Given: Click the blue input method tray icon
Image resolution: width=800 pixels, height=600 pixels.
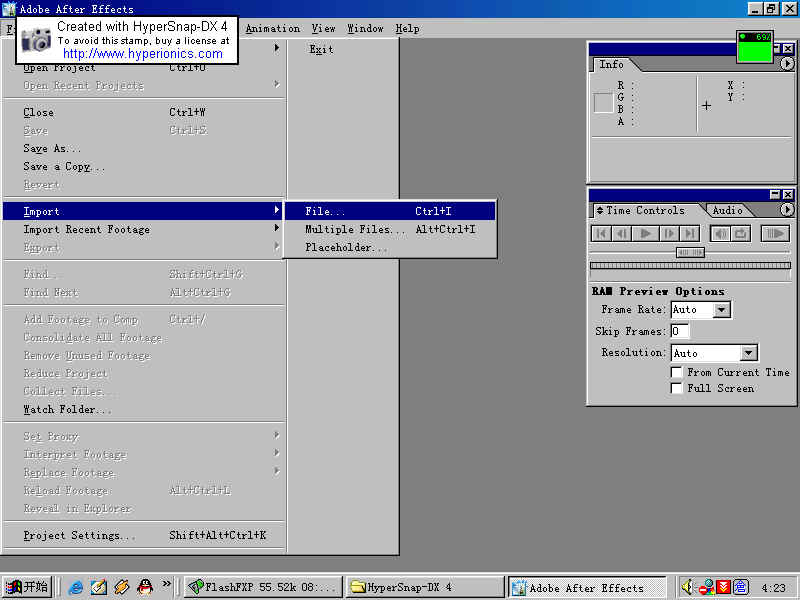Looking at the screenshot, I should coord(741,588).
